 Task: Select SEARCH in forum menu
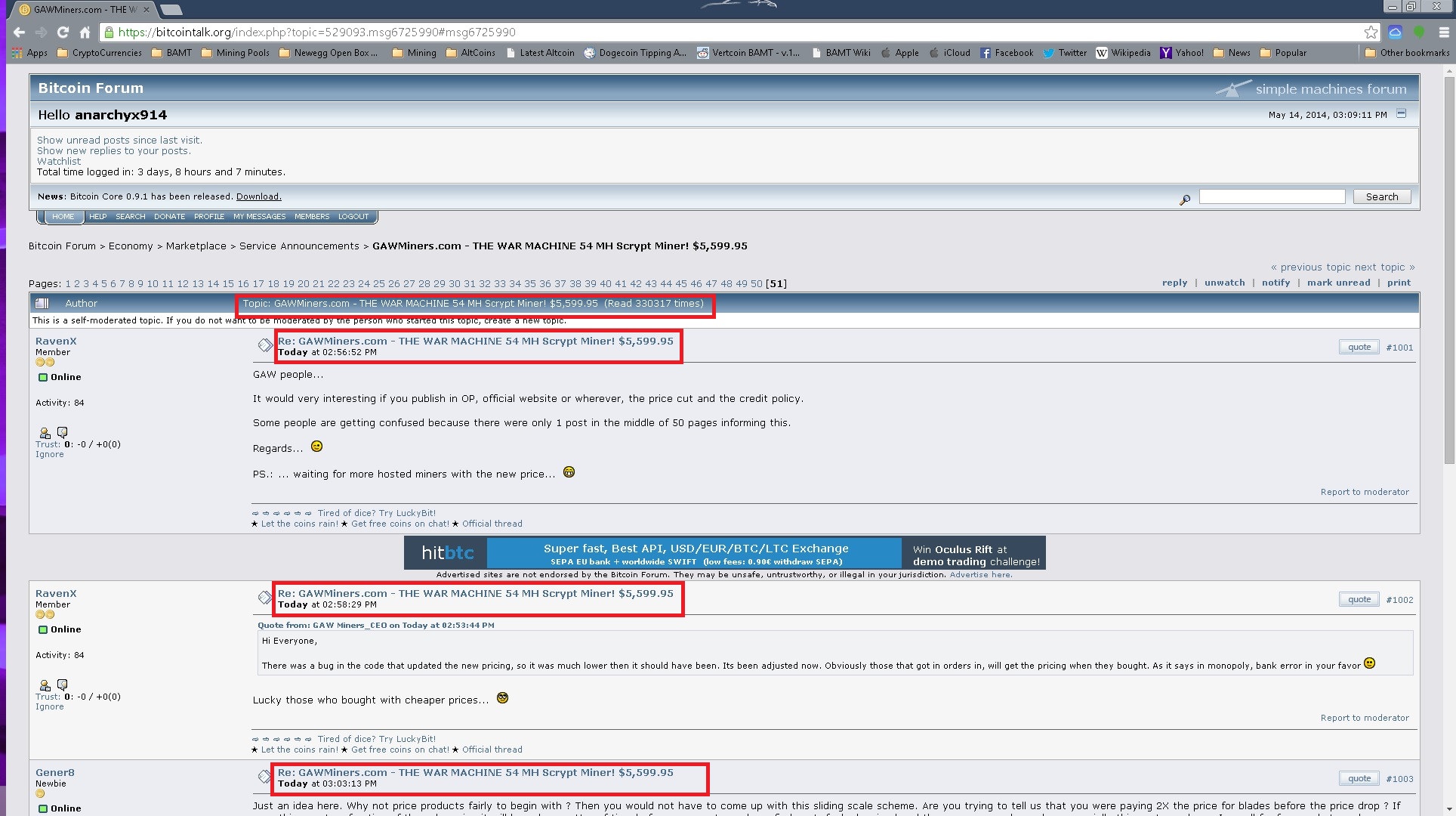[131, 217]
